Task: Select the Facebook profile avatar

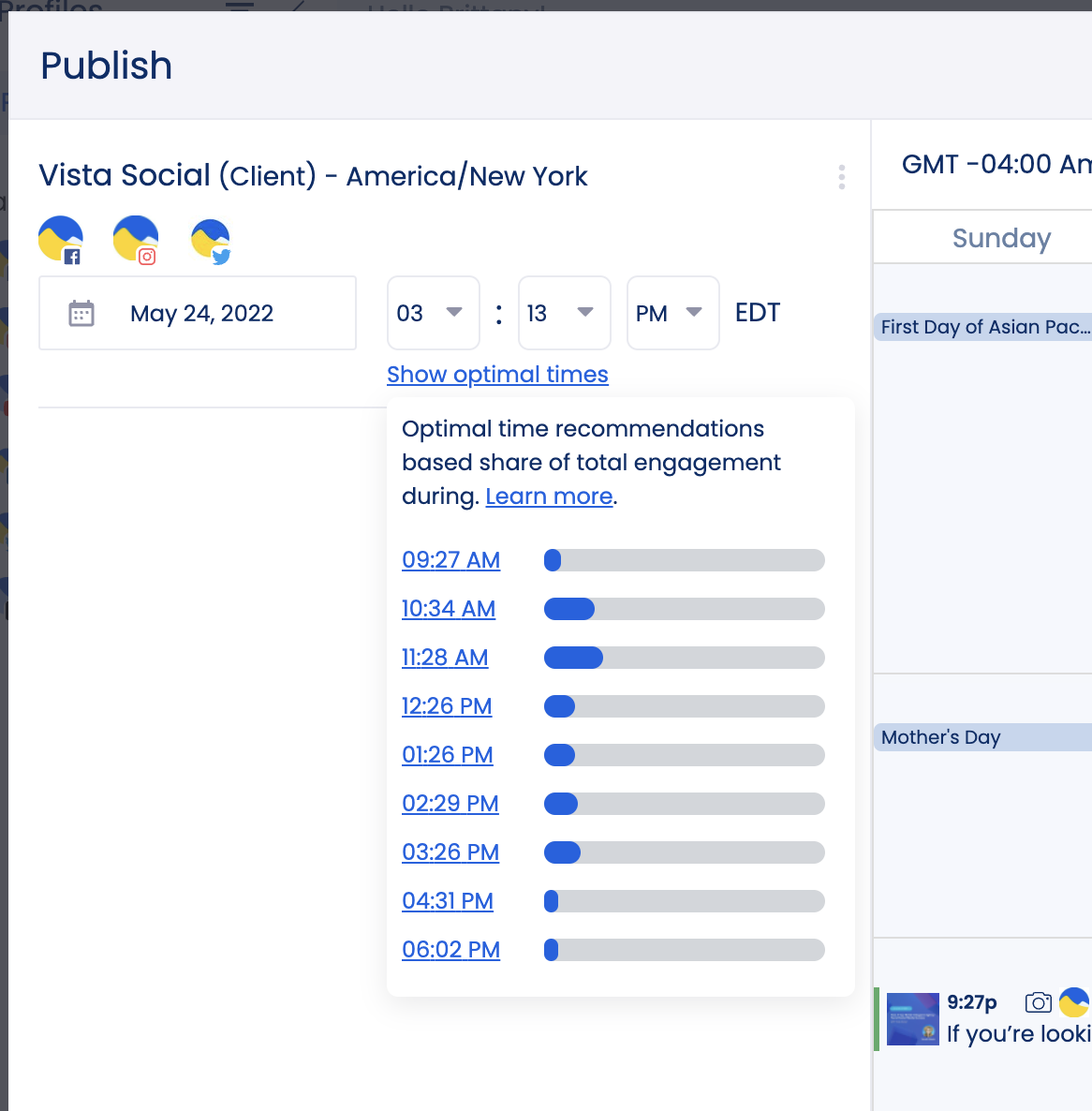Action: [x=59, y=240]
